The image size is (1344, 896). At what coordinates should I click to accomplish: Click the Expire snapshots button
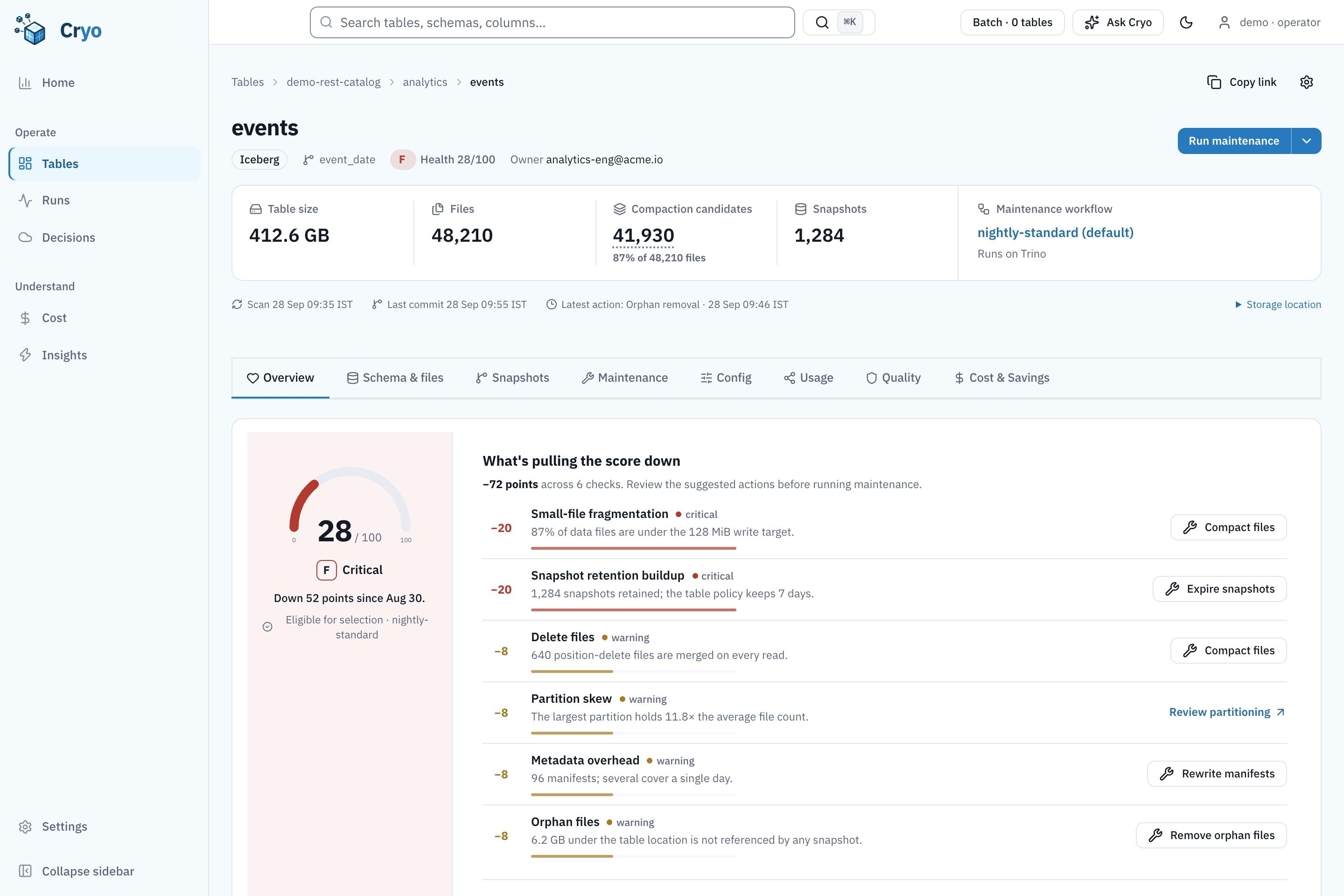(1219, 589)
